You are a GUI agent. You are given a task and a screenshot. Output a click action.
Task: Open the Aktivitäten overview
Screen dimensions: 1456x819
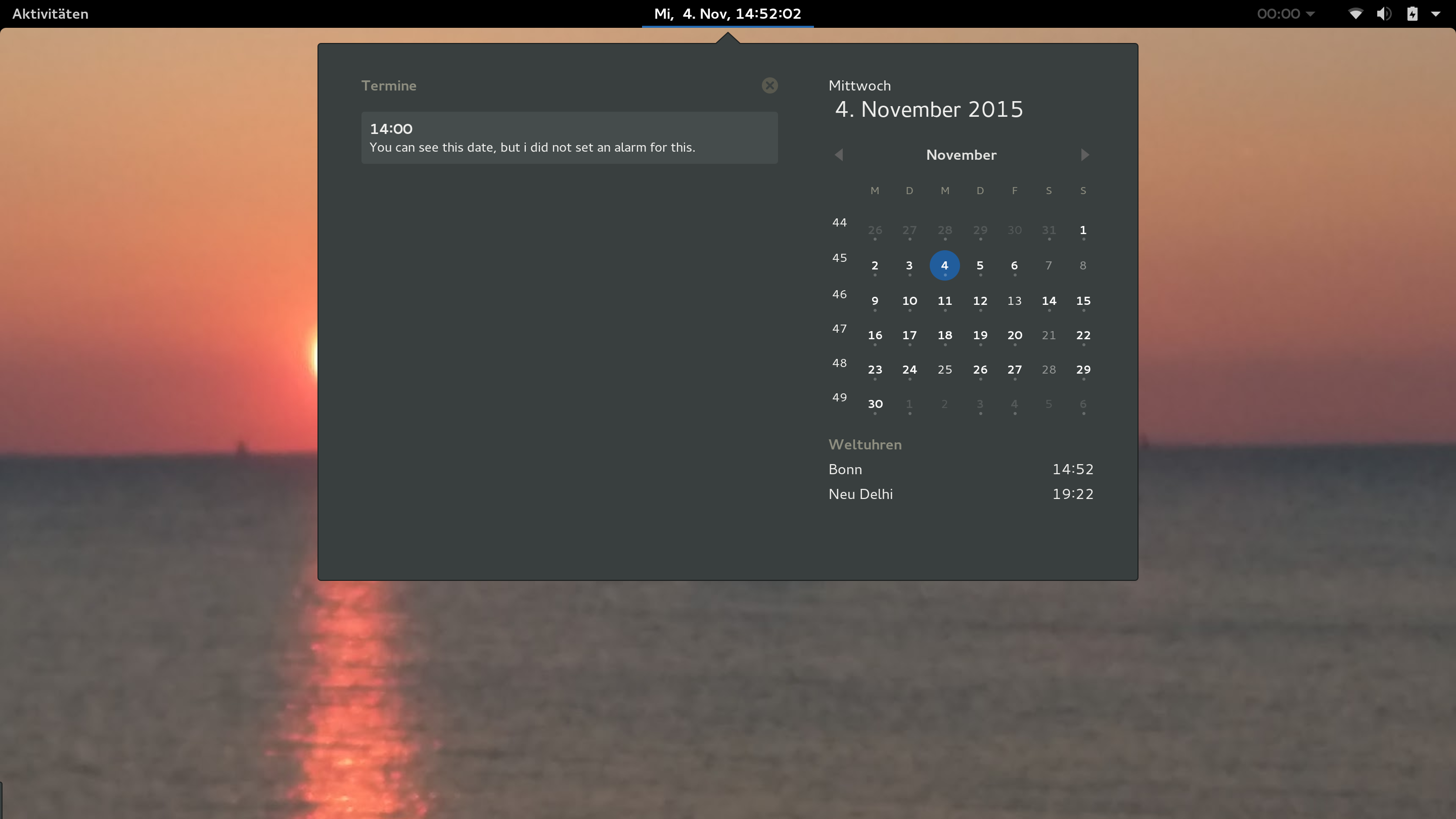coord(51,14)
